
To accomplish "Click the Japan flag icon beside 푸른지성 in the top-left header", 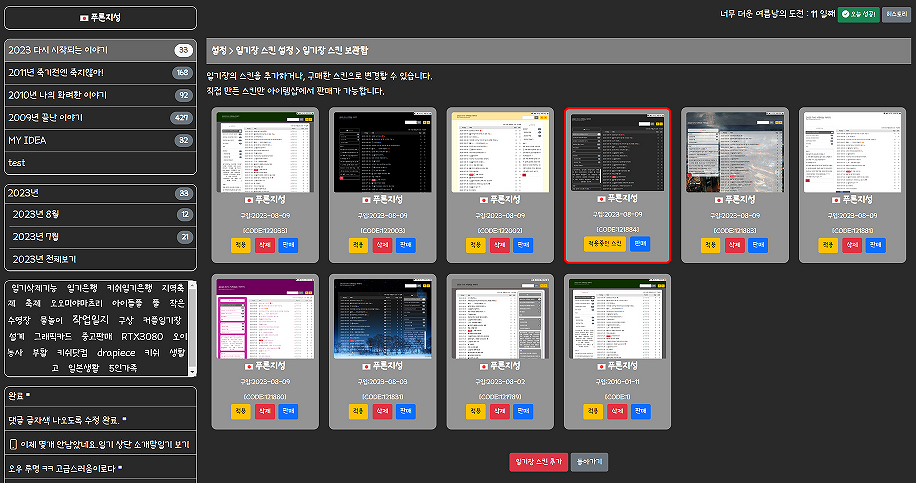I will pyautogui.click(x=84, y=18).
